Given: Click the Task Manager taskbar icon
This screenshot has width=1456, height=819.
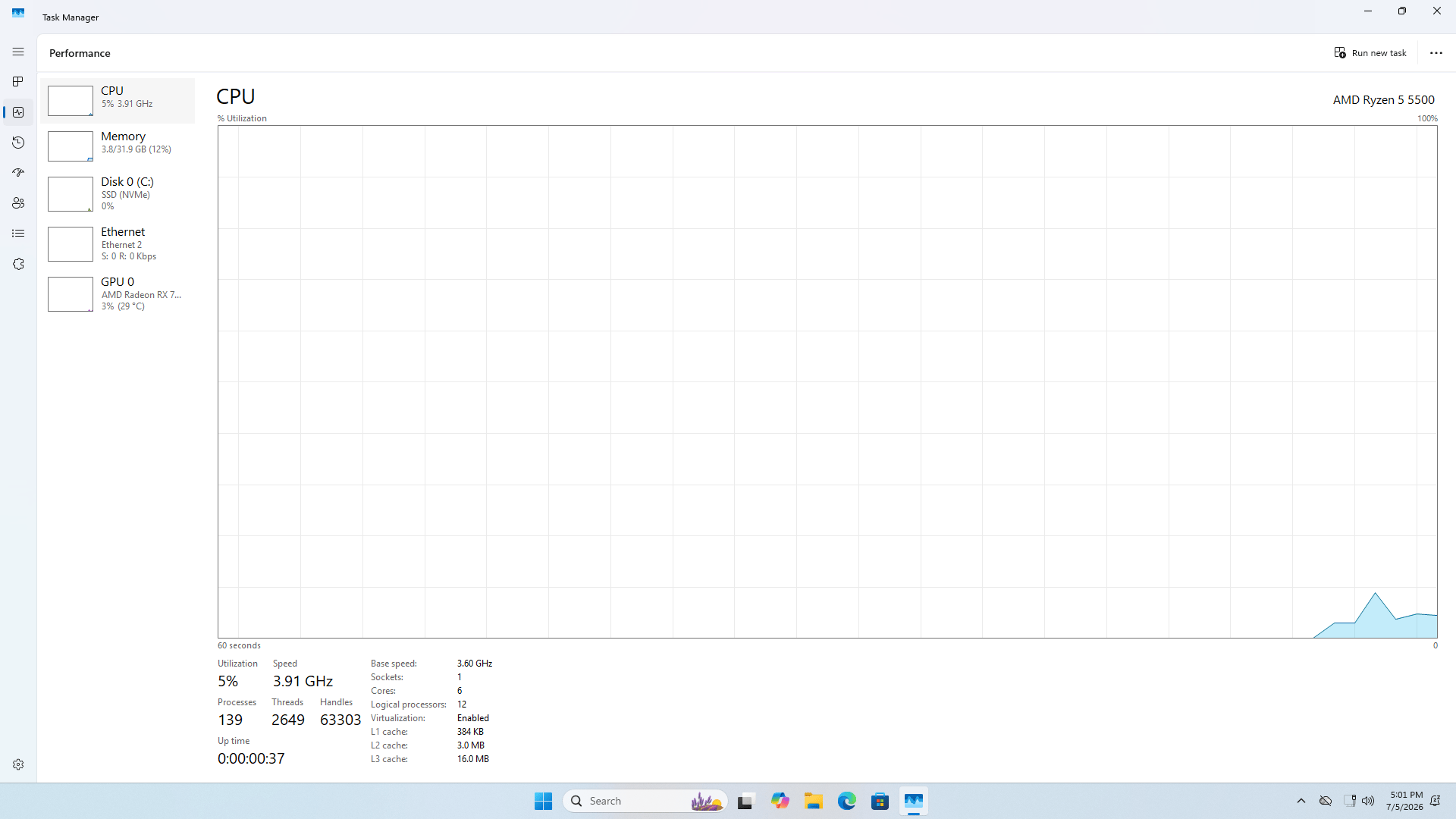Looking at the screenshot, I should [x=914, y=801].
